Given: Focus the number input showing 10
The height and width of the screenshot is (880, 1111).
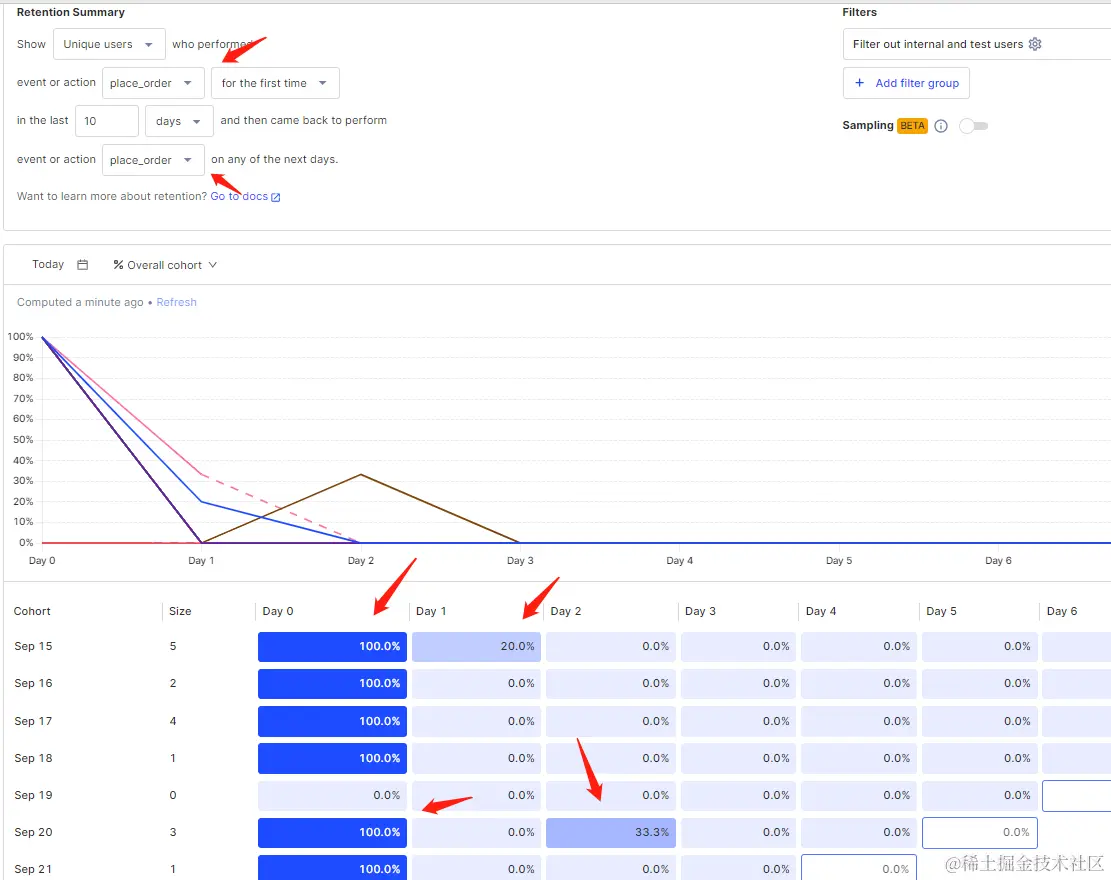Looking at the screenshot, I should point(106,121).
